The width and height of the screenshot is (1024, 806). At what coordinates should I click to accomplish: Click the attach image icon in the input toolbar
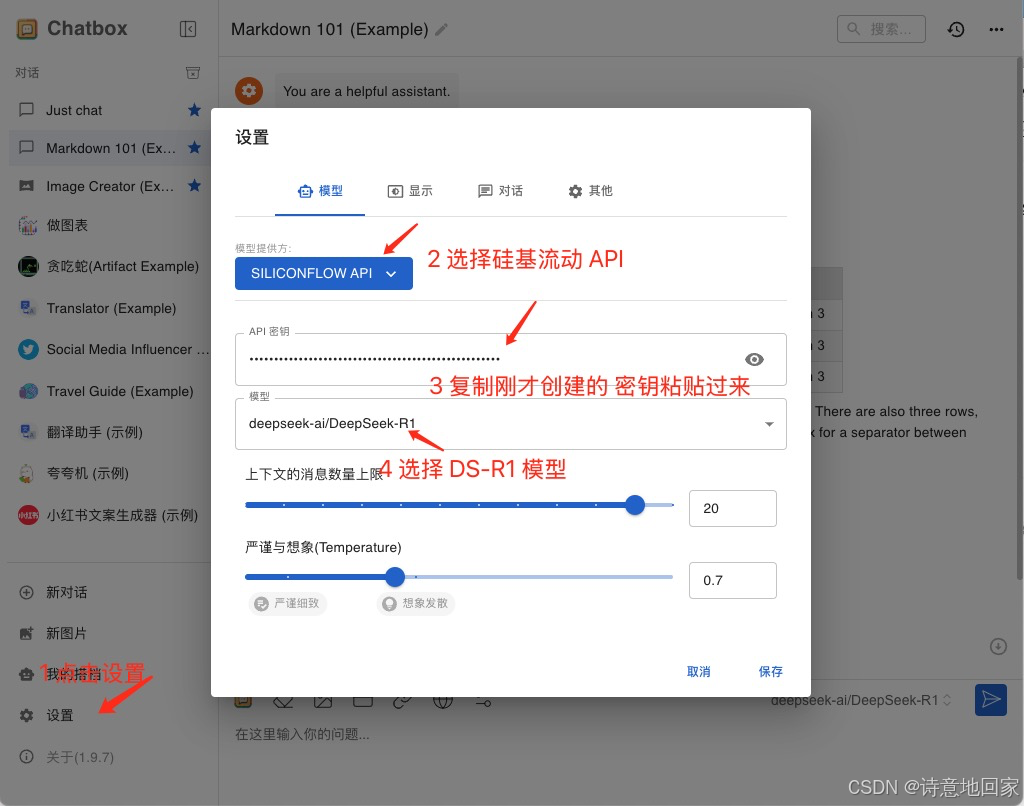click(x=323, y=700)
